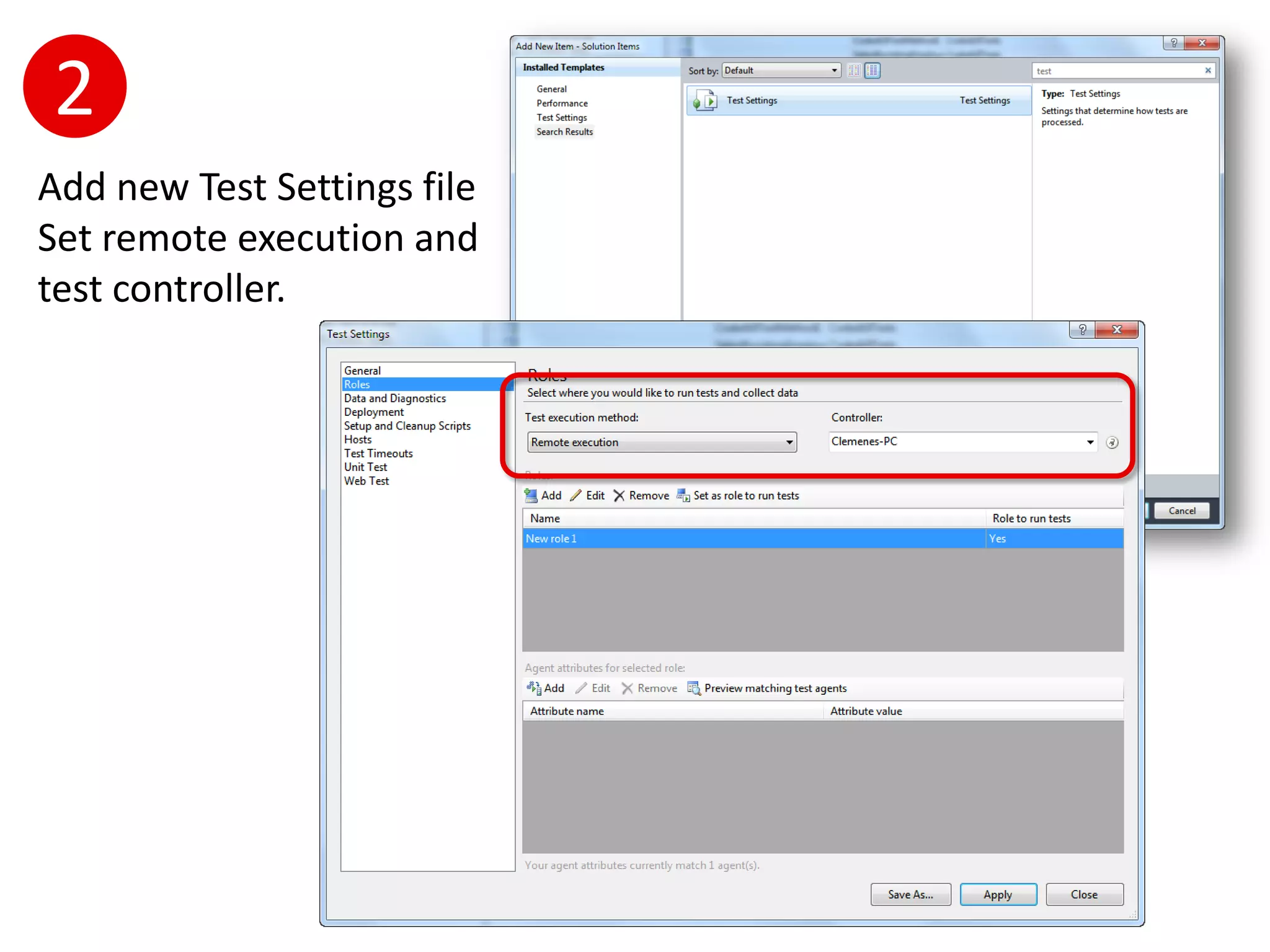Viewport: 1270px width, 952px height.
Task: Select General under Installed Templates
Action: [x=551, y=89]
